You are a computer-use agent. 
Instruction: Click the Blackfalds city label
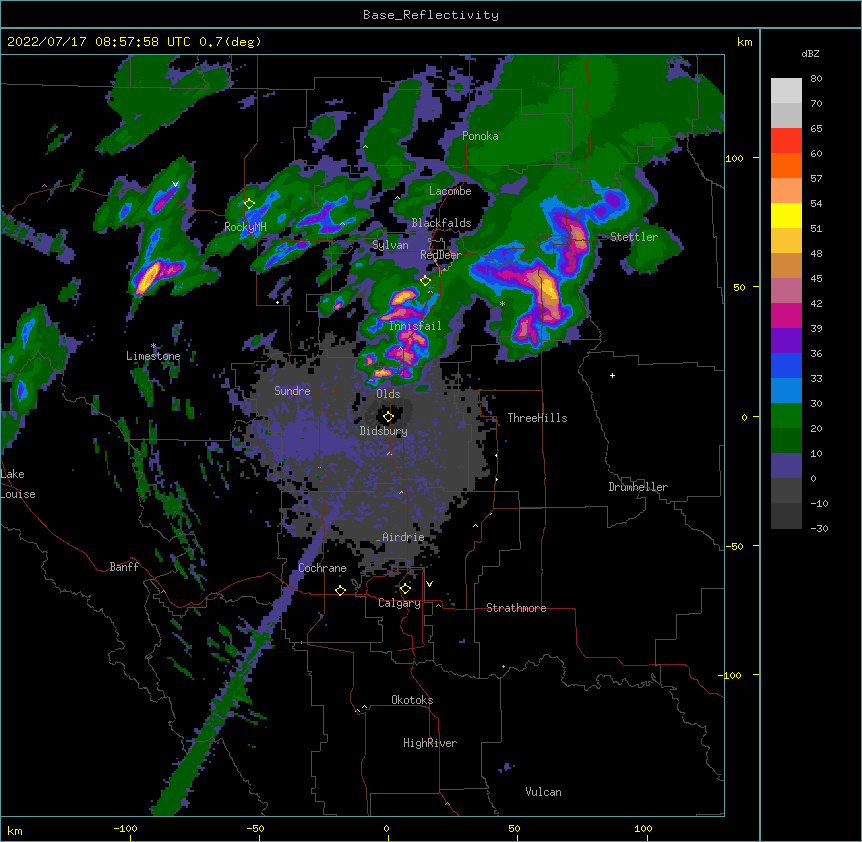[441, 223]
